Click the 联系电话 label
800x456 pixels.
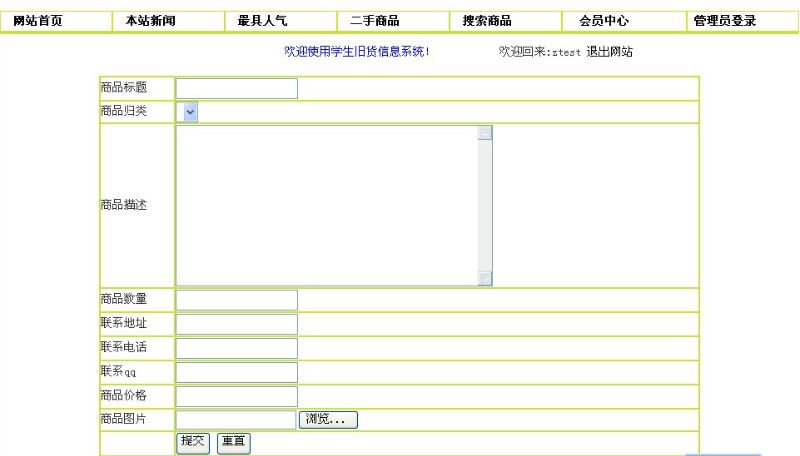124,347
